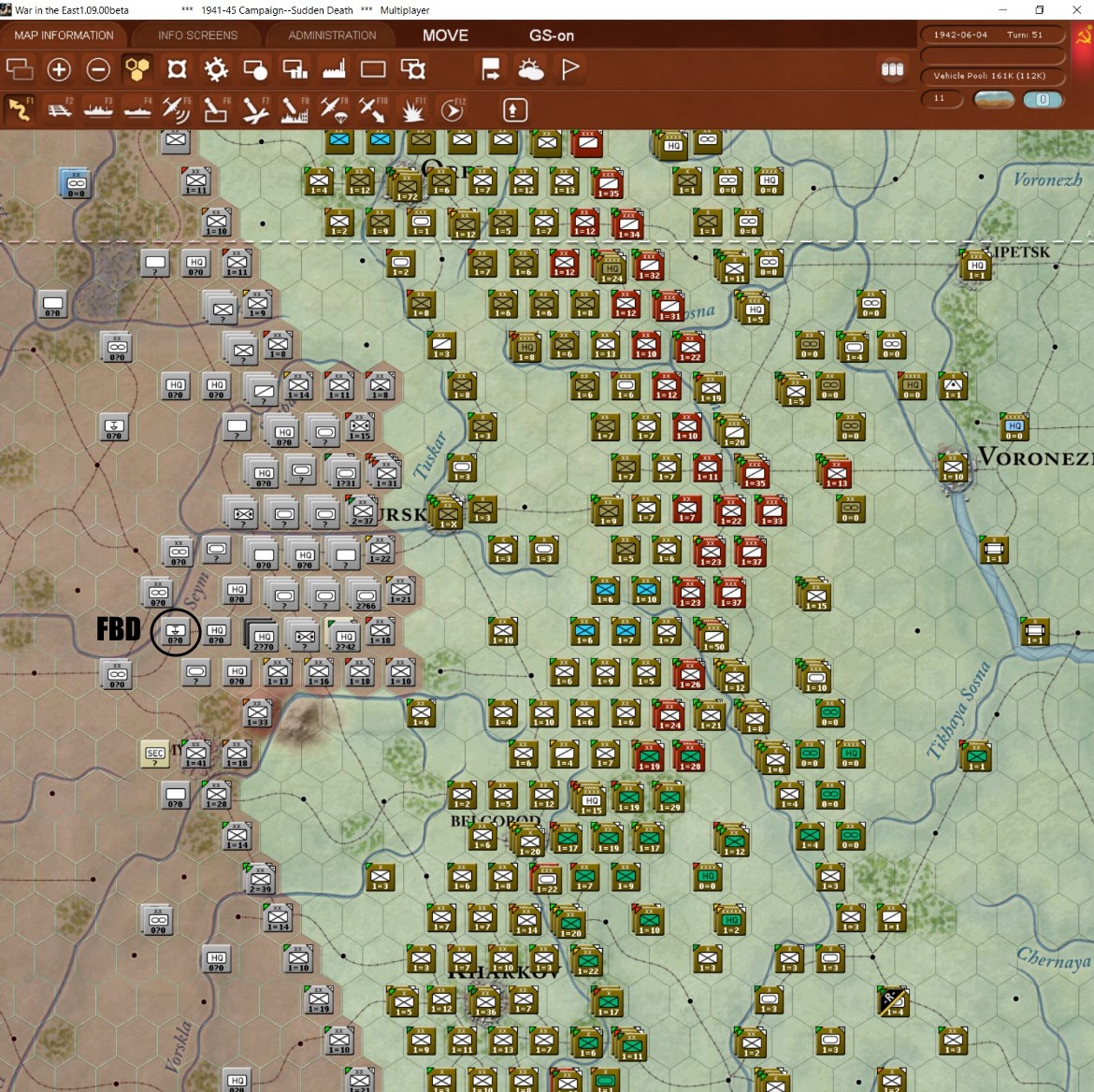
Task: Click the pennant flag icon
Action: point(570,69)
